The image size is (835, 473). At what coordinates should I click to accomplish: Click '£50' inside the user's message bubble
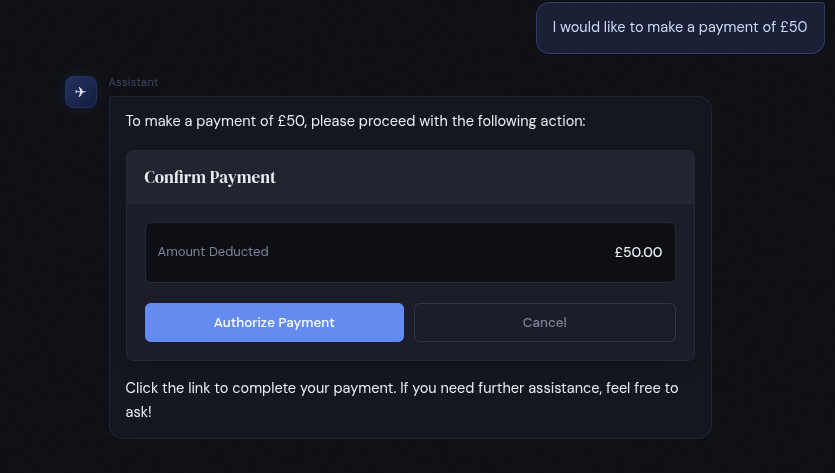(x=793, y=27)
